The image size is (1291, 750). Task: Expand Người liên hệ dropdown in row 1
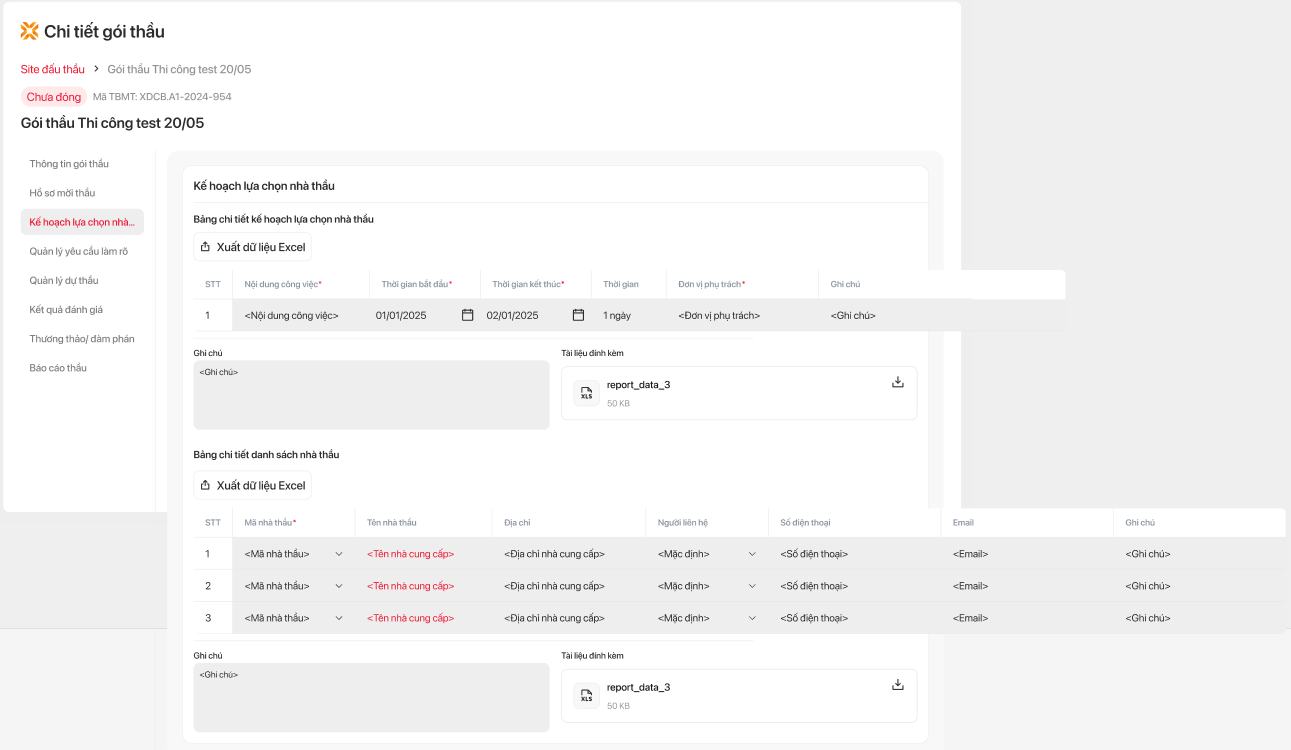click(752, 554)
